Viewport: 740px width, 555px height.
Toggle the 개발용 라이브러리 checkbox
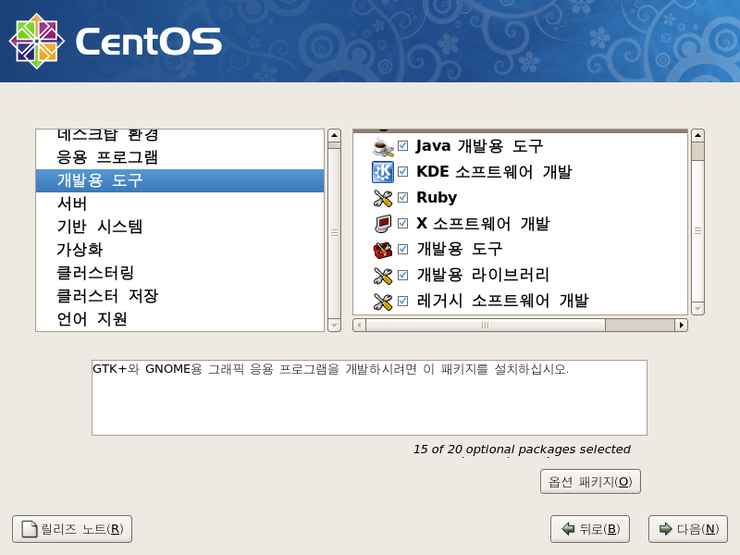tap(403, 275)
